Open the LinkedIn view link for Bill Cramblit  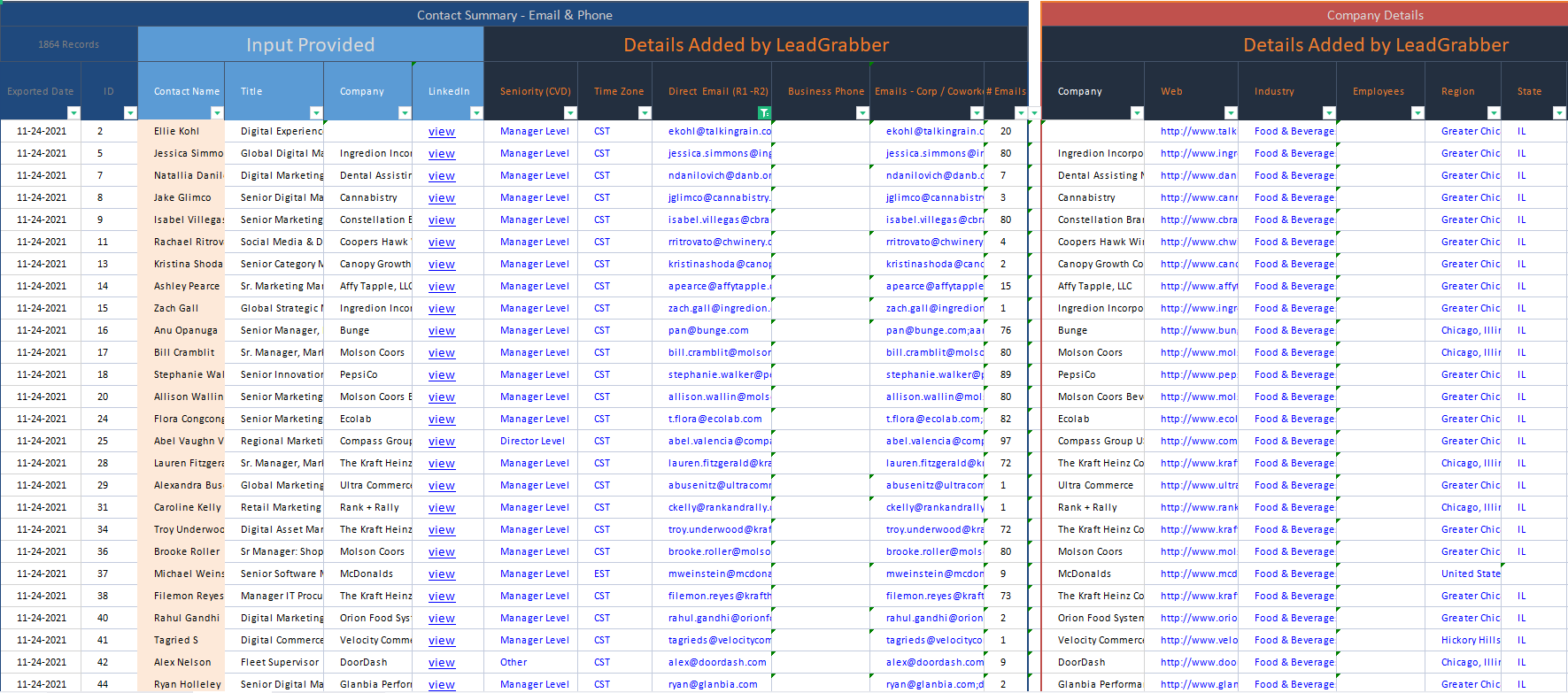click(x=442, y=353)
